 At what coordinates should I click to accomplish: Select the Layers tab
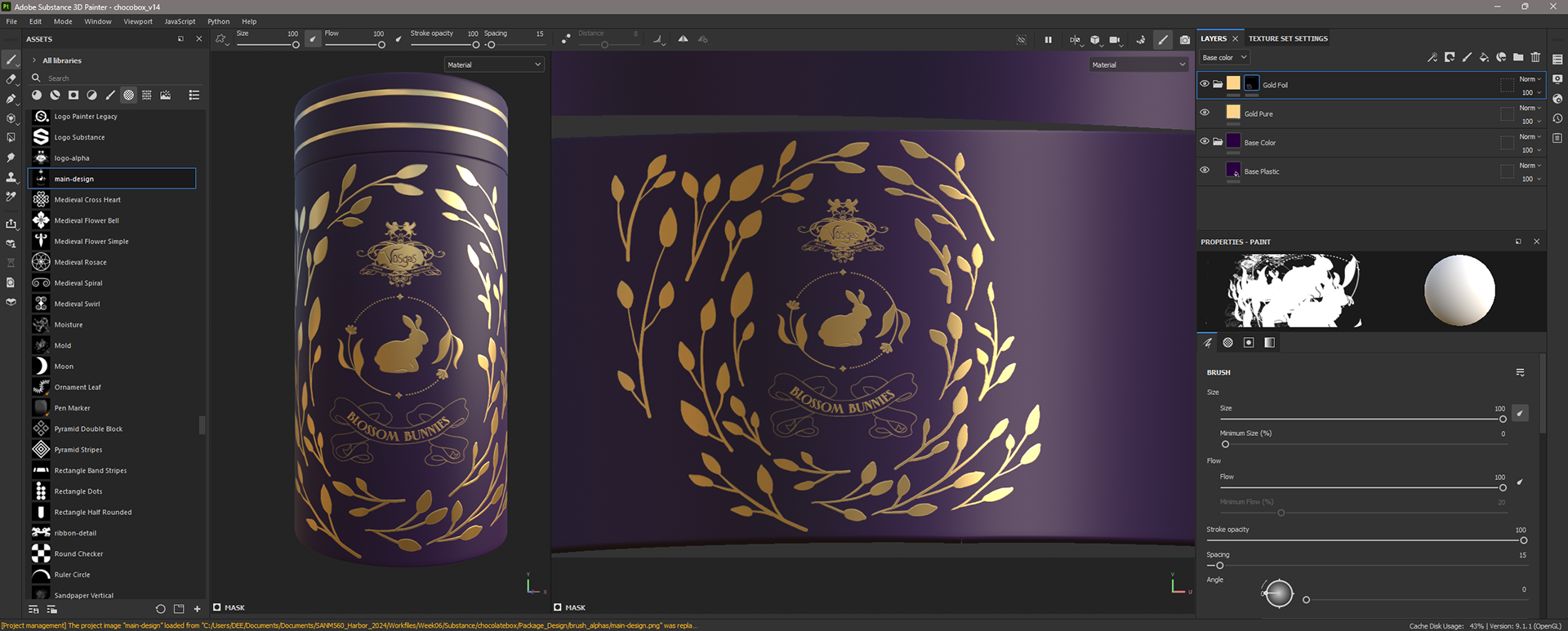(x=1214, y=38)
